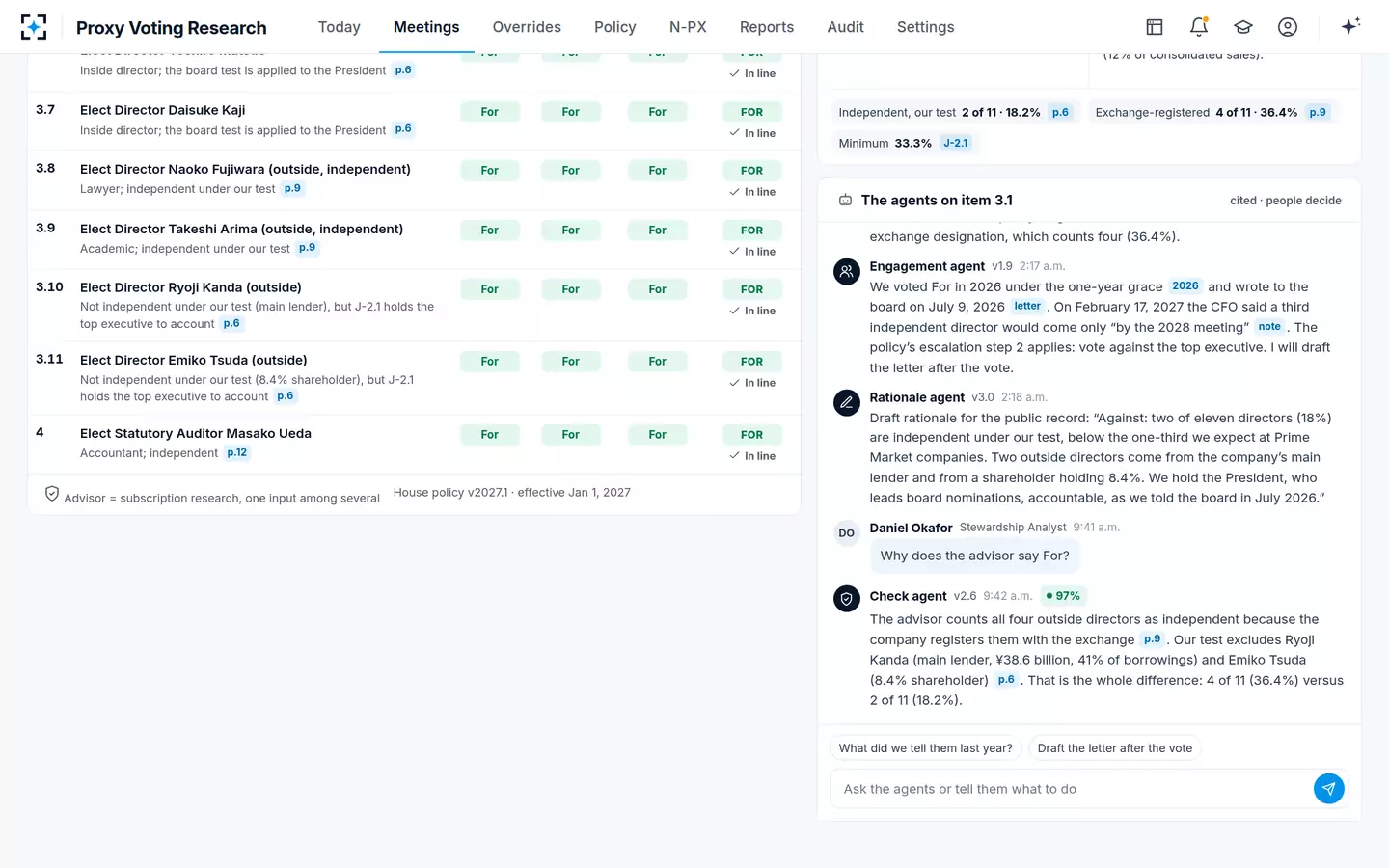
Task: Click Daniel Okafor's DO avatar
Action: 847,533
